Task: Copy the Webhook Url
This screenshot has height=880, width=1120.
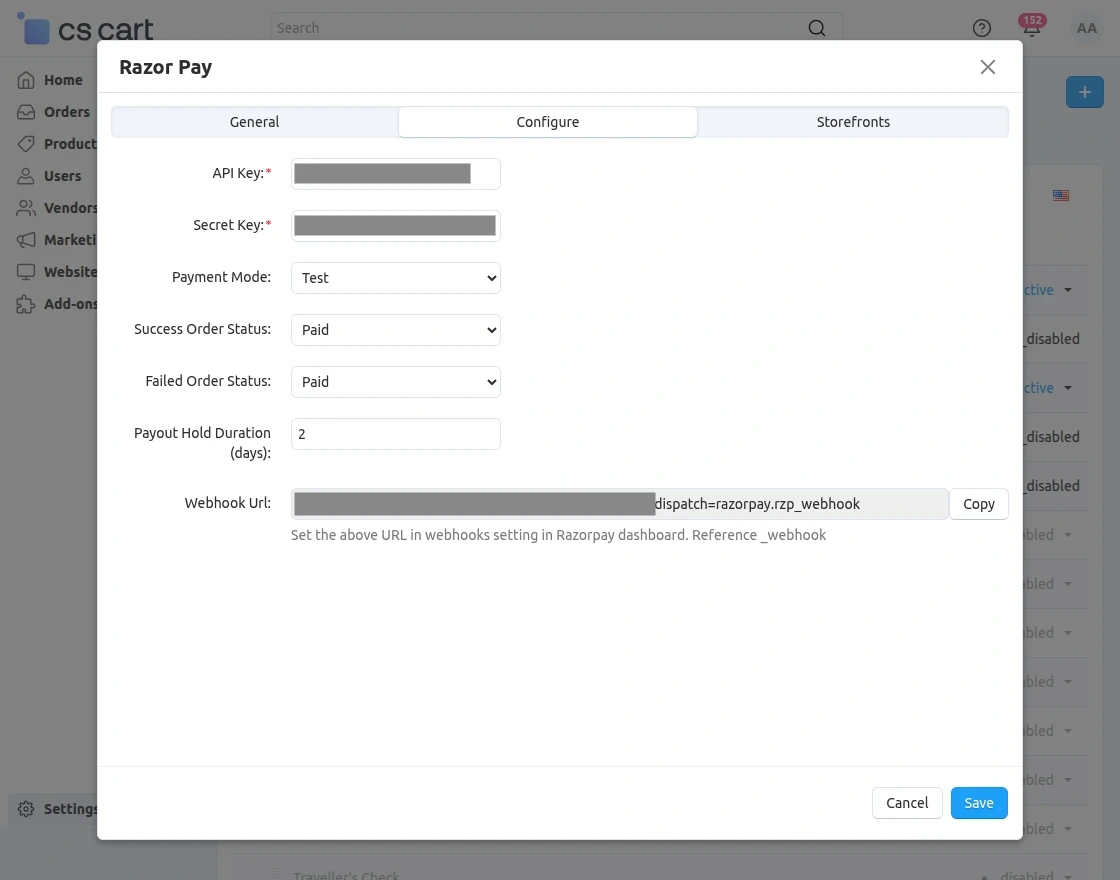Action: [x=979, y=503]
